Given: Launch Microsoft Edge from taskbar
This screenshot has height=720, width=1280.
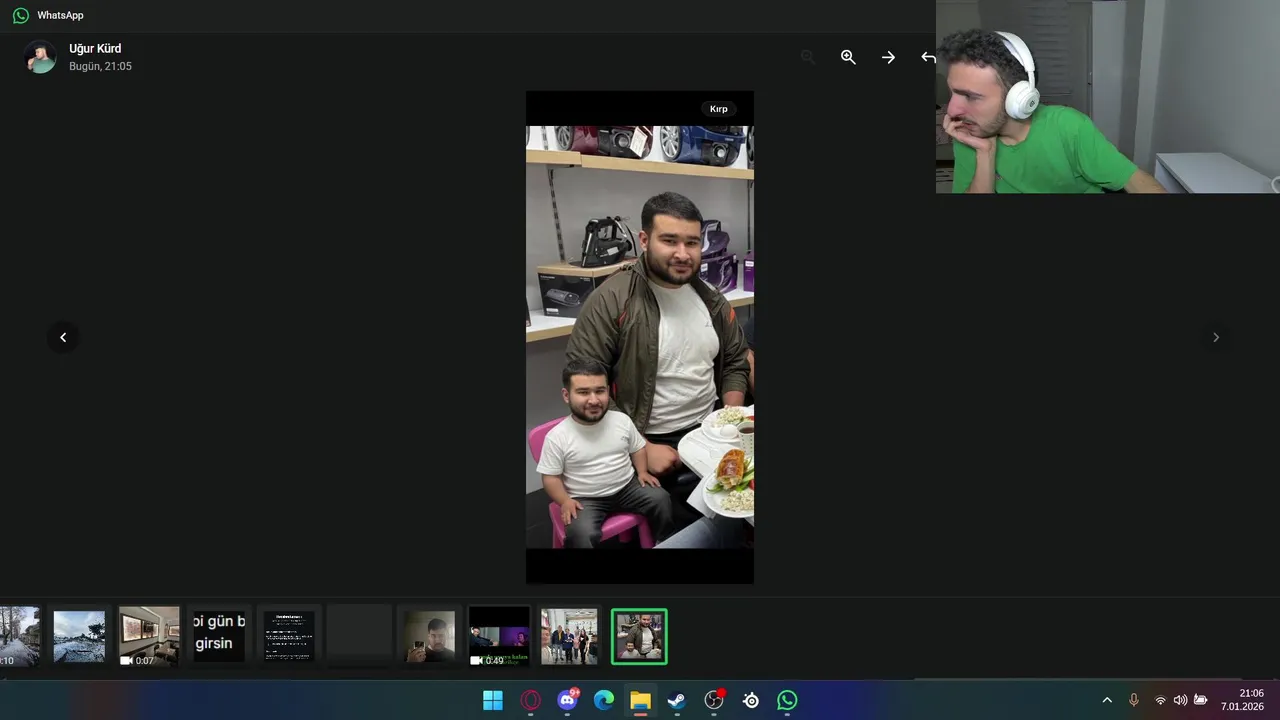Looking at the screenshot, I should click(x=604, y=700).
